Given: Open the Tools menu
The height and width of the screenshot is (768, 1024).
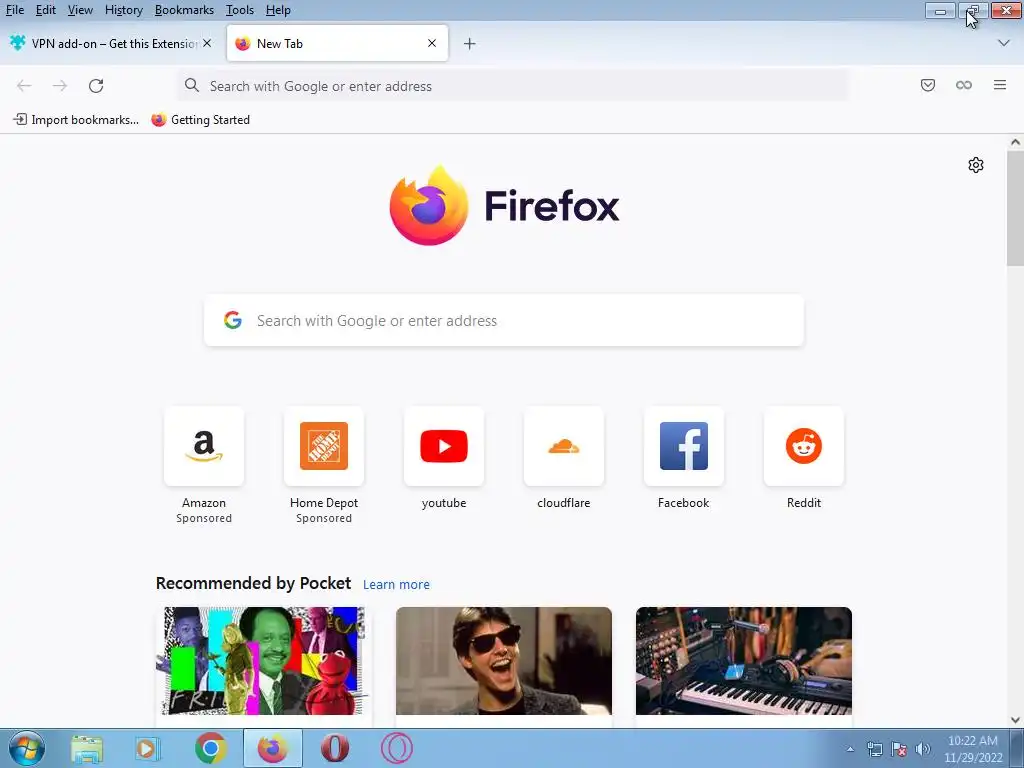Looking at the screenshot, I should (240, 10).
